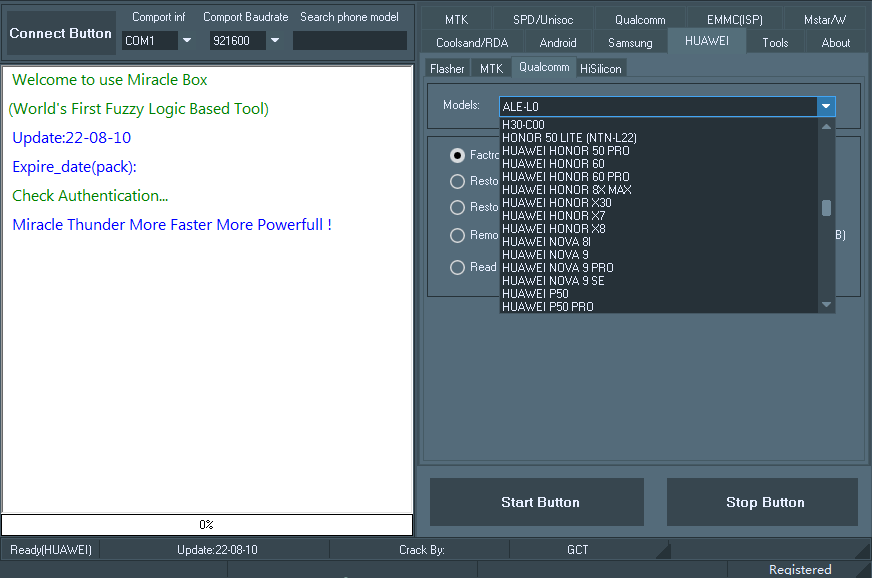Select the Remove radio option
The width and height of the screenshot is (872, 578).
[458, 235]
